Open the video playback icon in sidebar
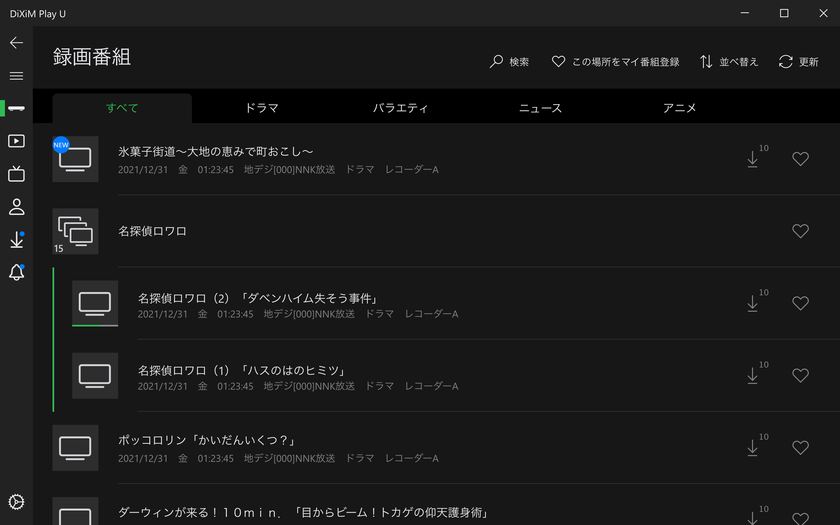This screenshot has height=525, width=840. (16, 141)
